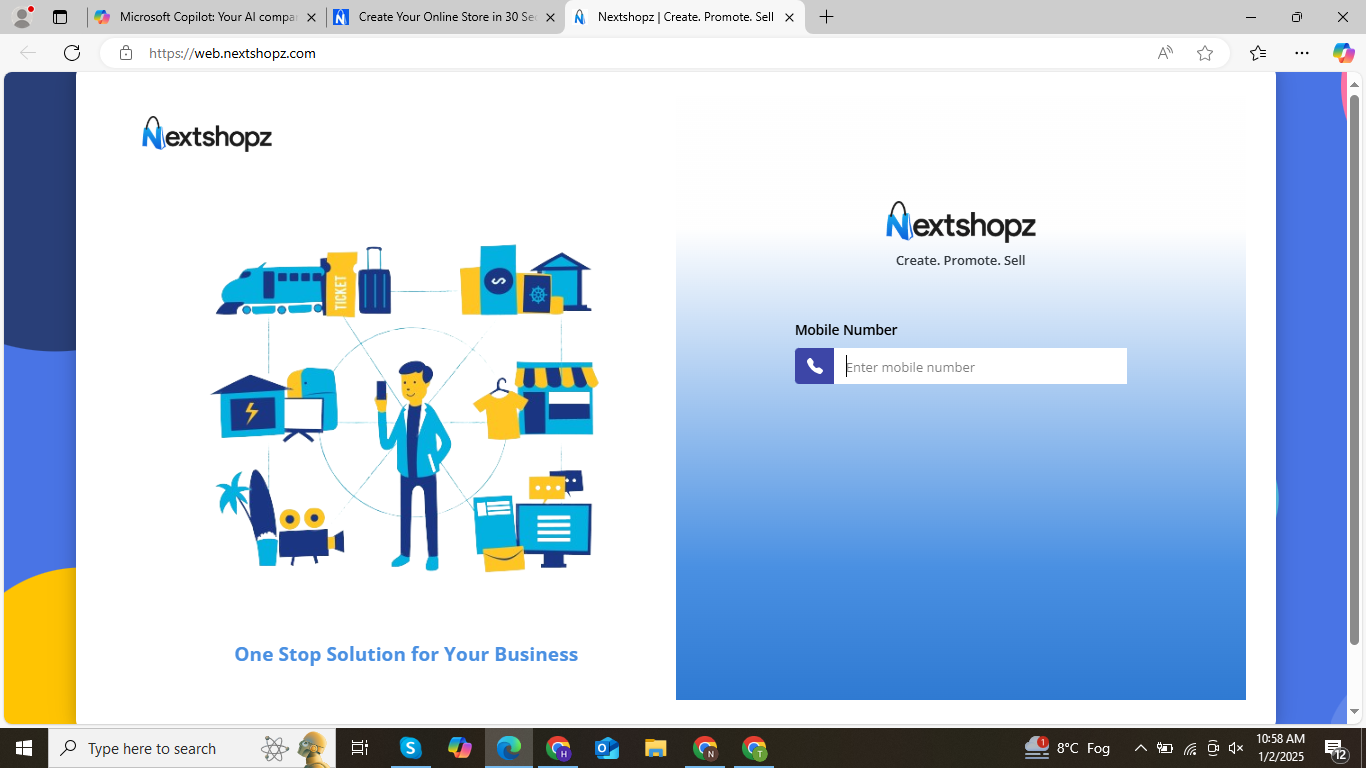Open the Chrome profile T taskbar icon
Screen dimensions: 1366x768
(x=754, y=748)
